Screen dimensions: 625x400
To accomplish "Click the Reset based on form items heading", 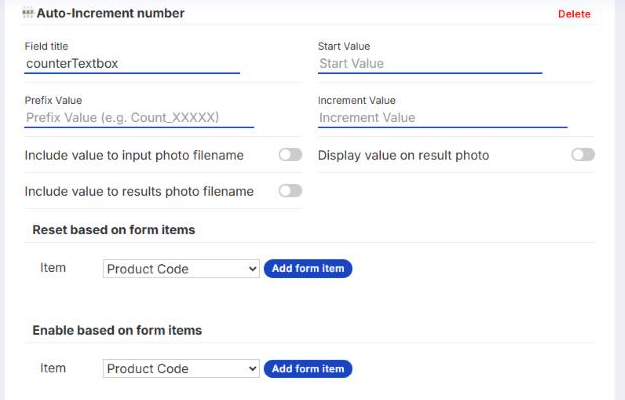I will [x=114, y=230].
